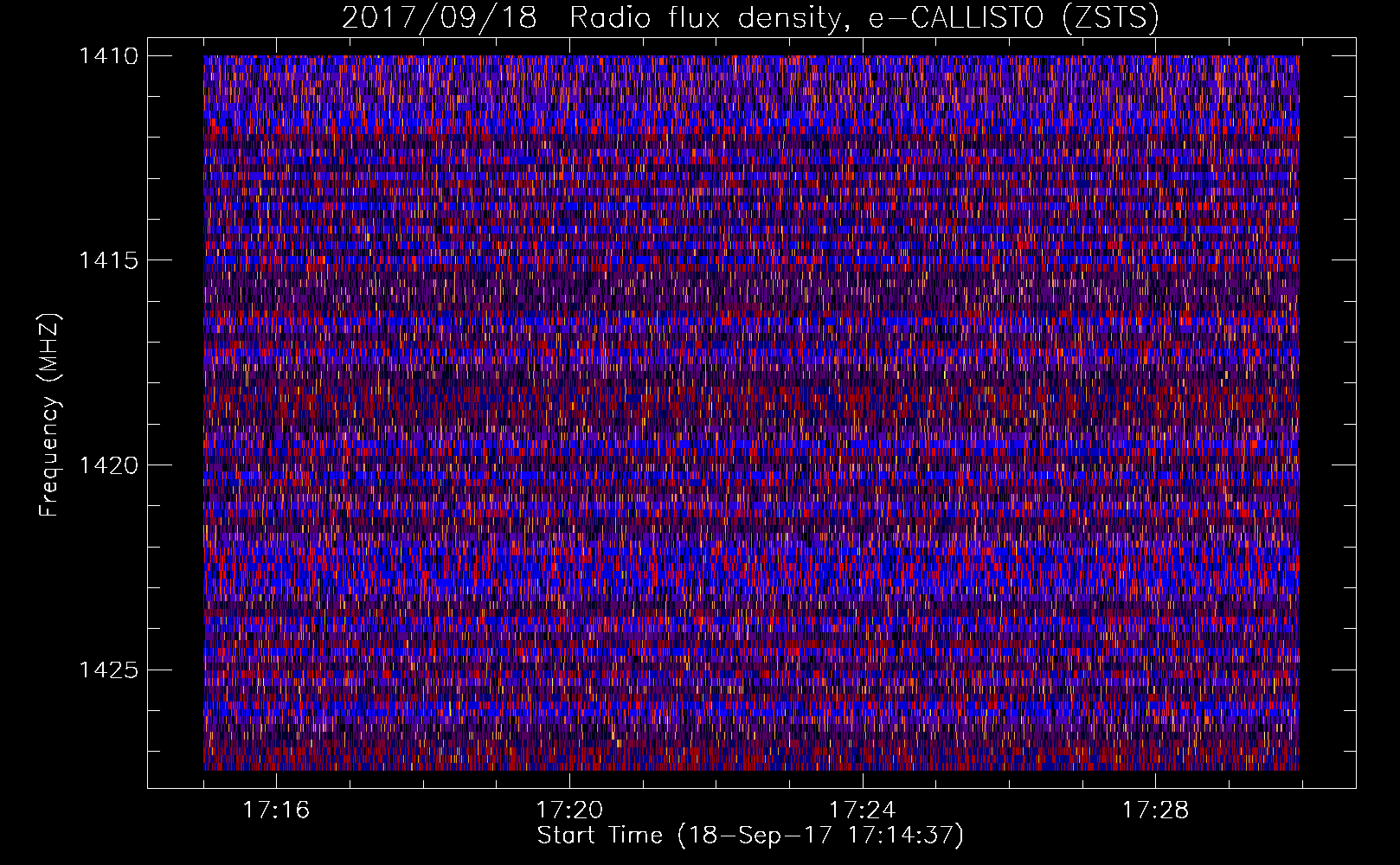Select the 1425 frequency axis label
This screenshot has width=1400, height=865.
tap(108, 670)
